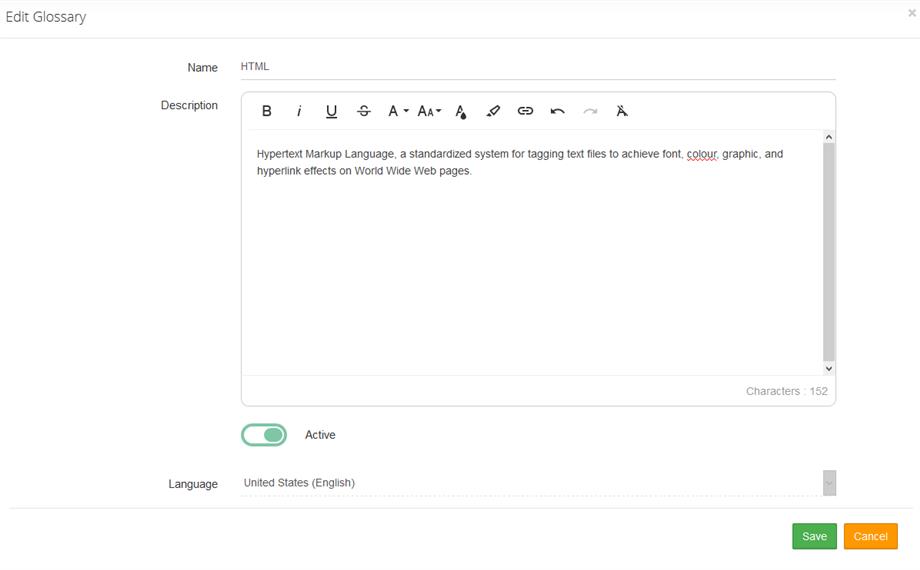
Task: Save the glossary changes
Action: click(814, 536)
